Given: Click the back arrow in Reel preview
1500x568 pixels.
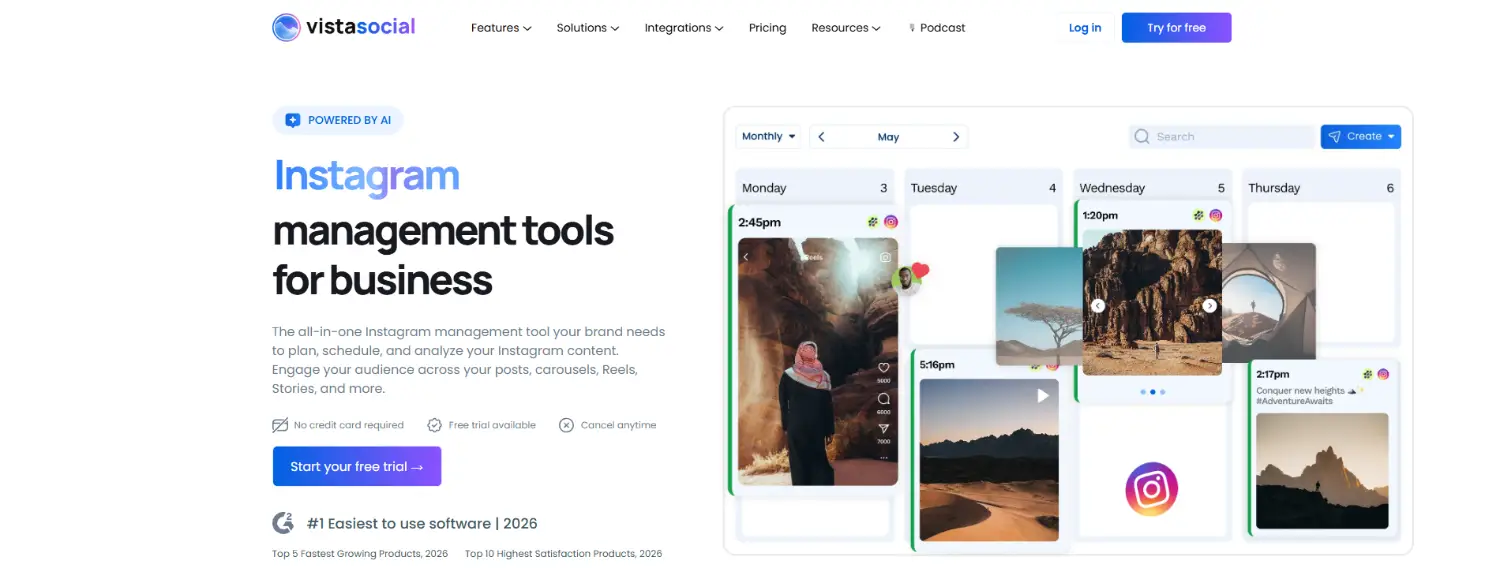Looking at the screenshot, I should 746,257.
